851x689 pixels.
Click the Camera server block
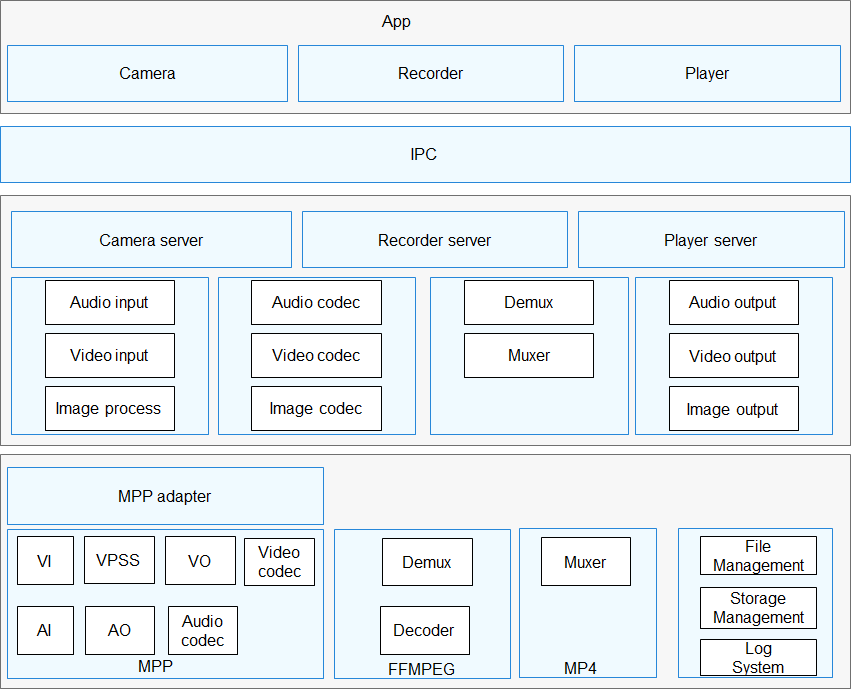click(151, 240)
